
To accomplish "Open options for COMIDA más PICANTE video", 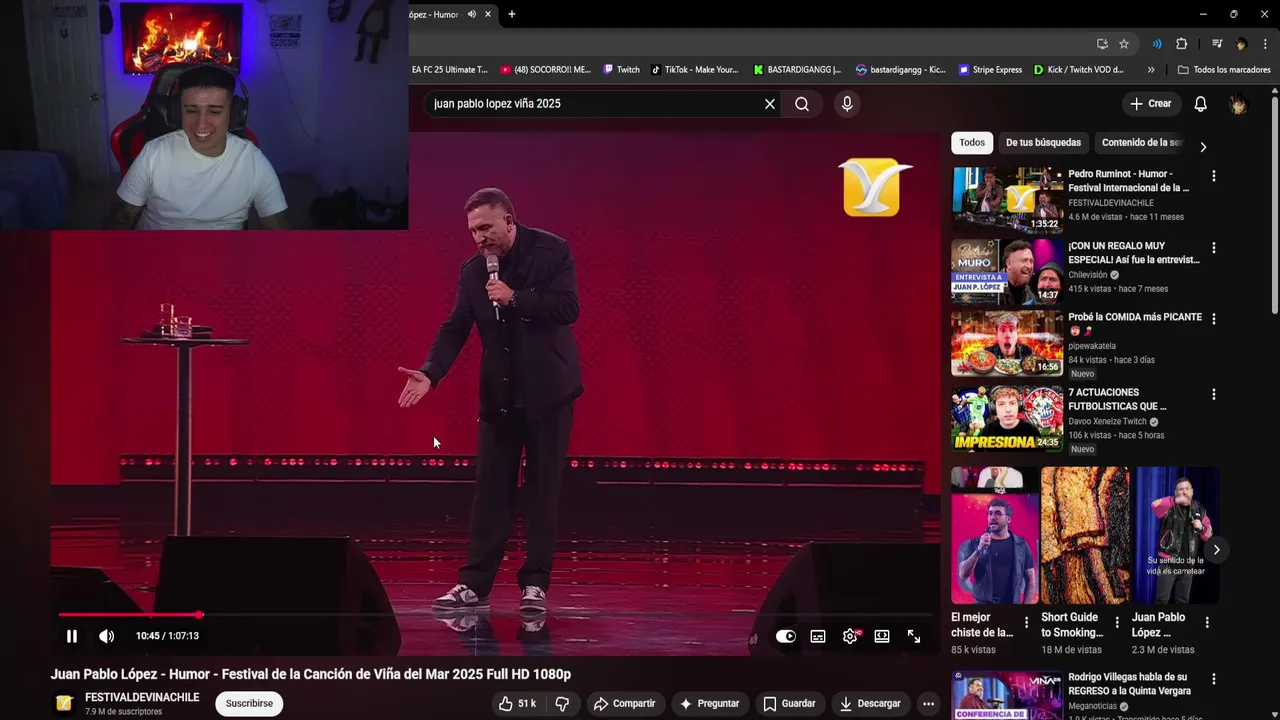I will pos(1214,319).
